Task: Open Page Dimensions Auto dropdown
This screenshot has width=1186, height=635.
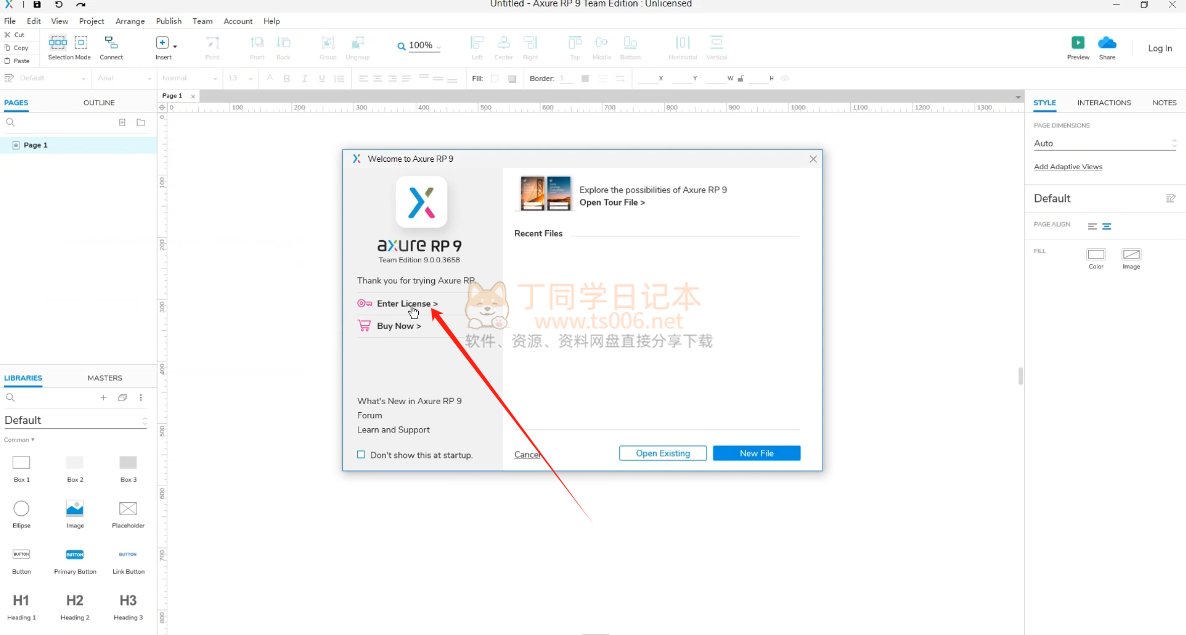Action: (1104, 144)
